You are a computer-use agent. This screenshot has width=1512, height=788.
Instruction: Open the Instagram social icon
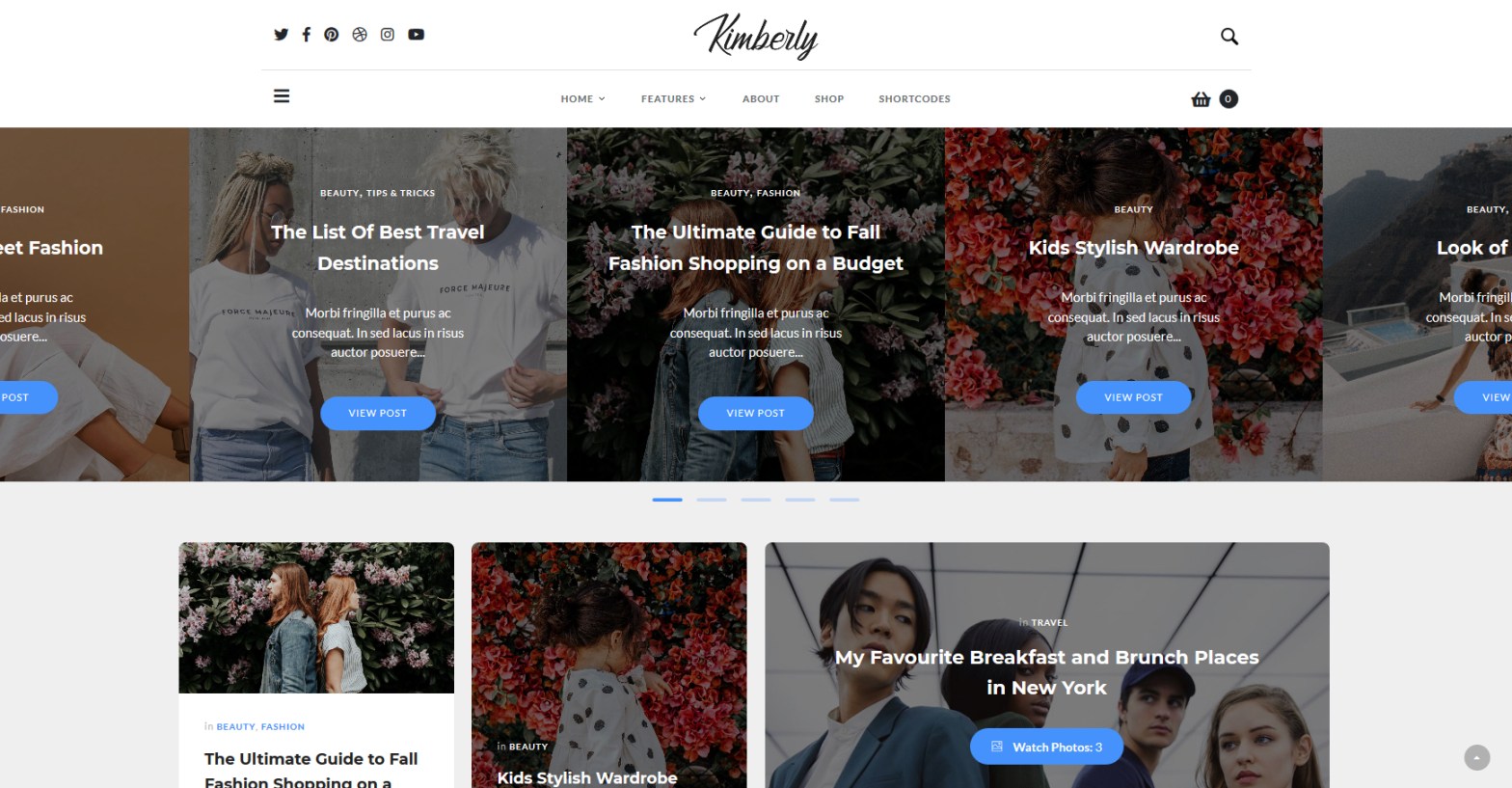[387, 35]
